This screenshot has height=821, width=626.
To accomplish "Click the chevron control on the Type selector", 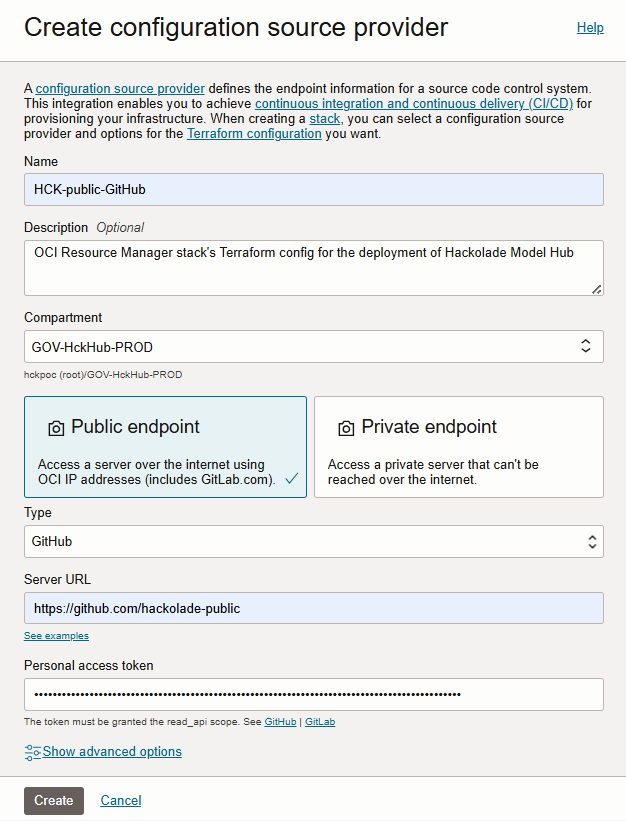I will pos(591,540).
